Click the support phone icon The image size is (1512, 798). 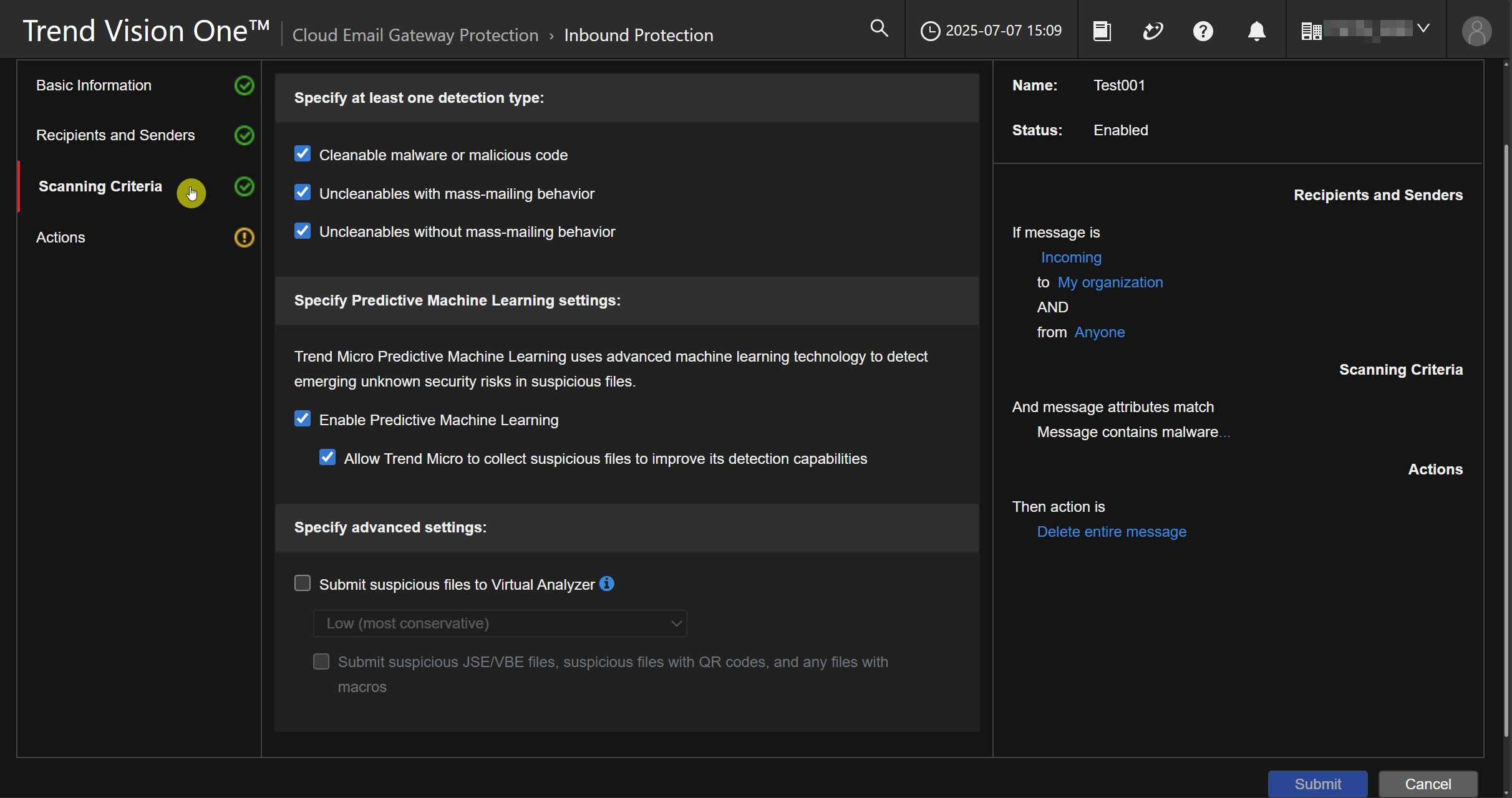(x=1153, y=31)
